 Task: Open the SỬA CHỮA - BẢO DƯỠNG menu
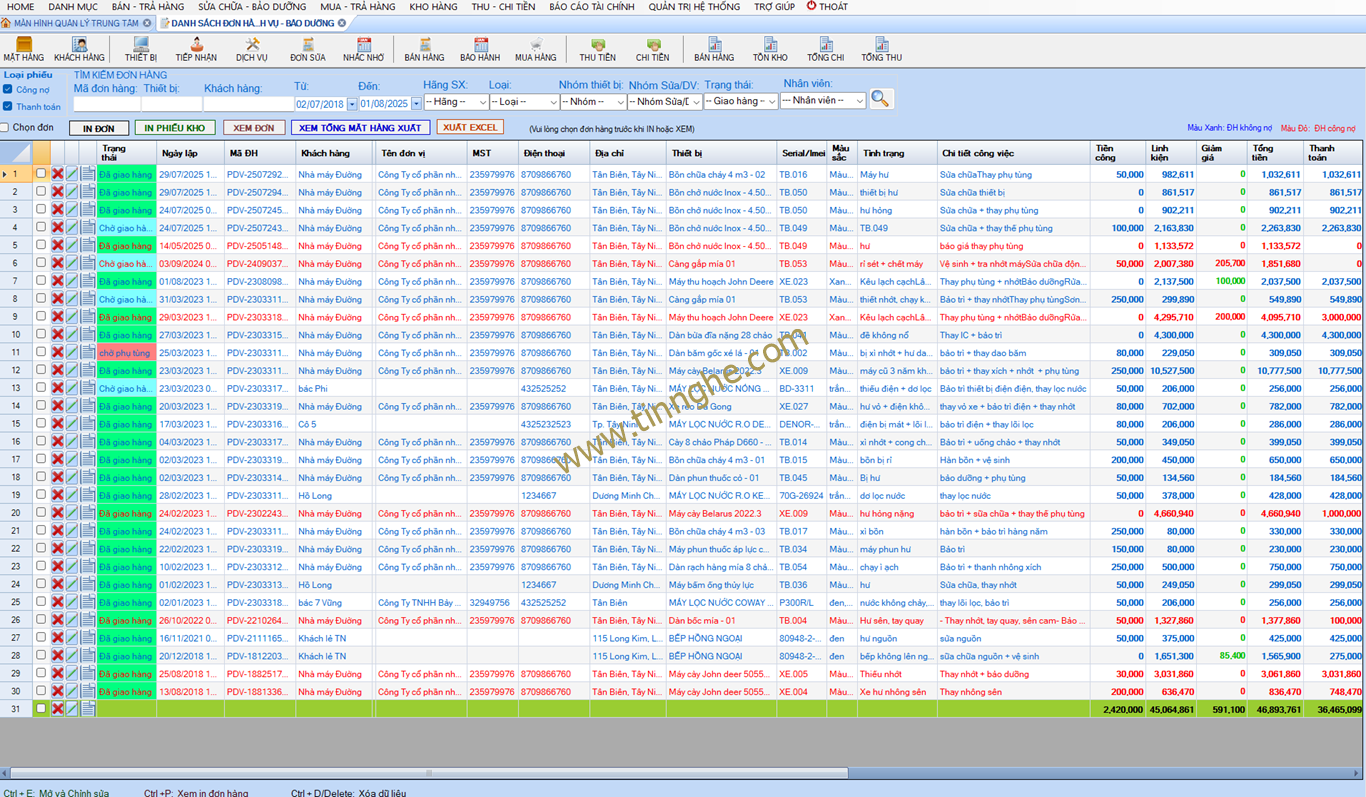pyautogui.click(x=252, y=7)
